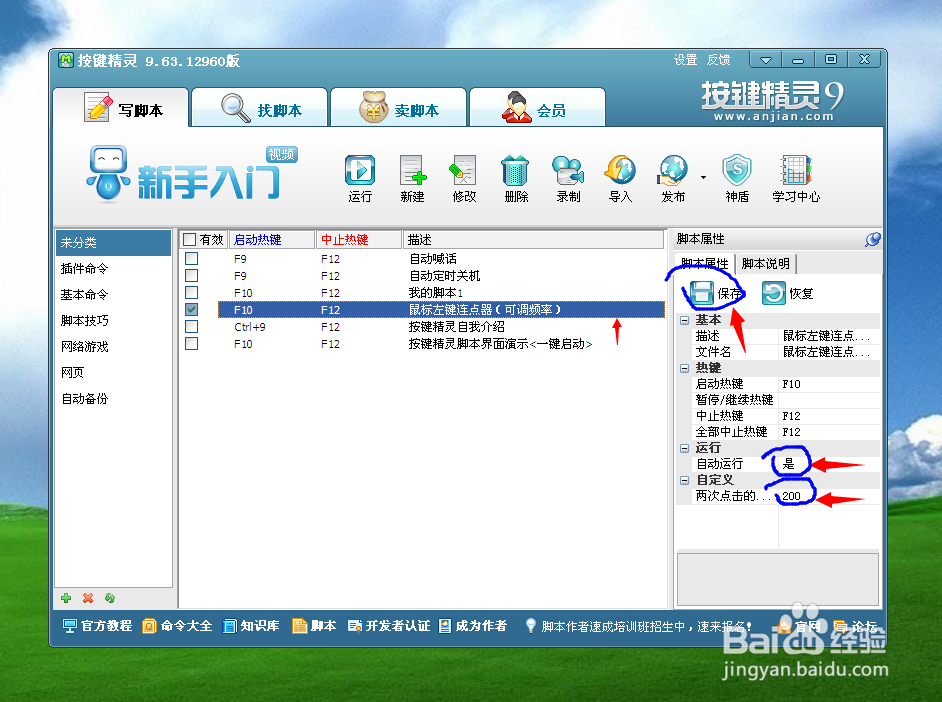The width and height of the screenshot is (942, 702).
Task: Click the 视频 badge on the banner
Action: 282,154
